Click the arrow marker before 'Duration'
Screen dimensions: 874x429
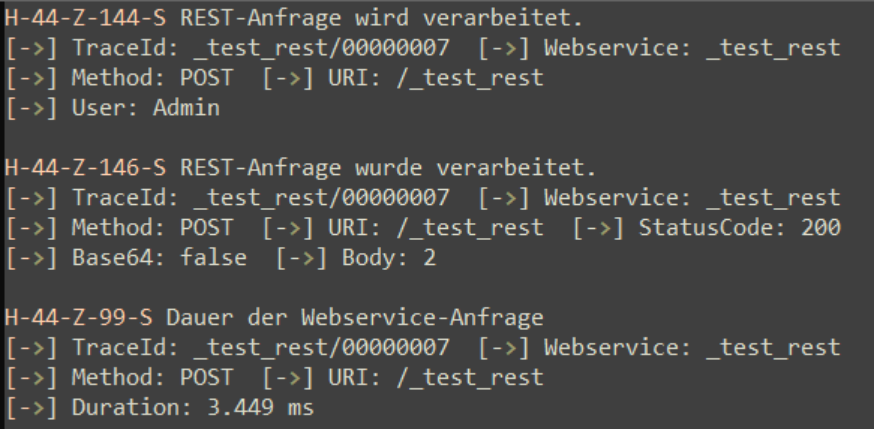coord(32,407)
